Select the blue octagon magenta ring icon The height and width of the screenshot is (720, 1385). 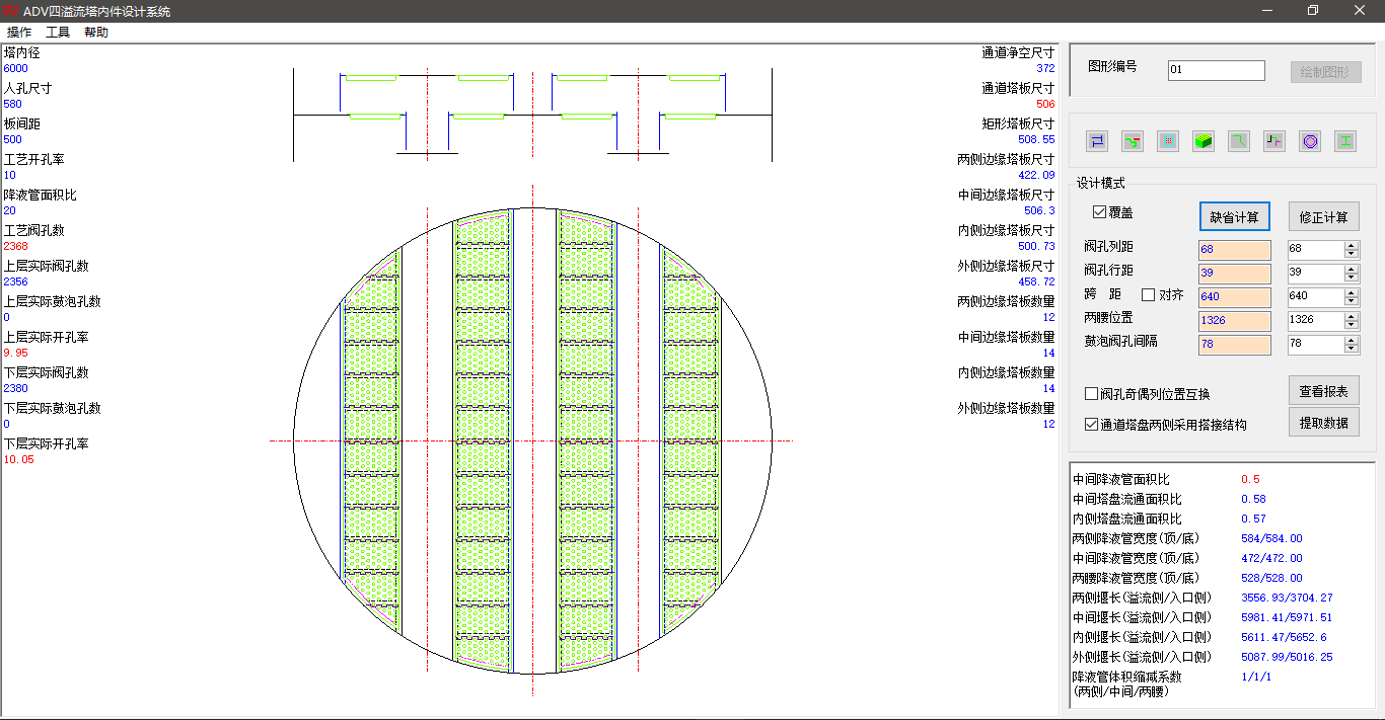pyautogui.click(x=1310, y=142)
